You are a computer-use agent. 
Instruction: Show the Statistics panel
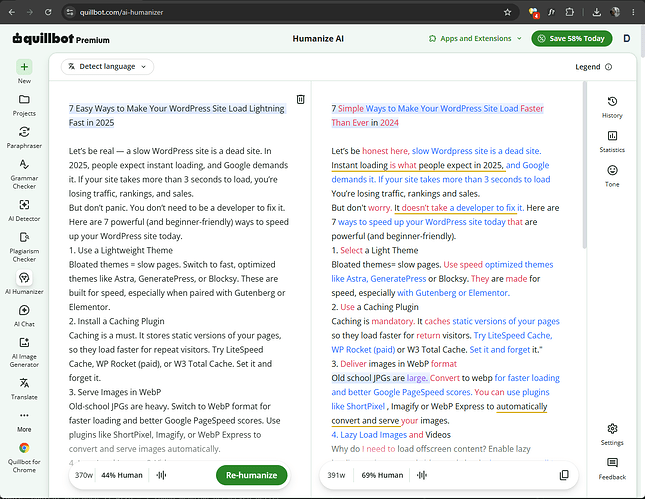coord(612,142)
